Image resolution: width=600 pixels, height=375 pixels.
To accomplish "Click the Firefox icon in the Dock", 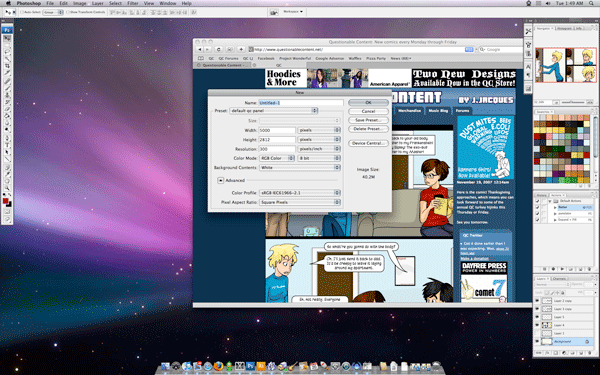I will click(218, 366).
